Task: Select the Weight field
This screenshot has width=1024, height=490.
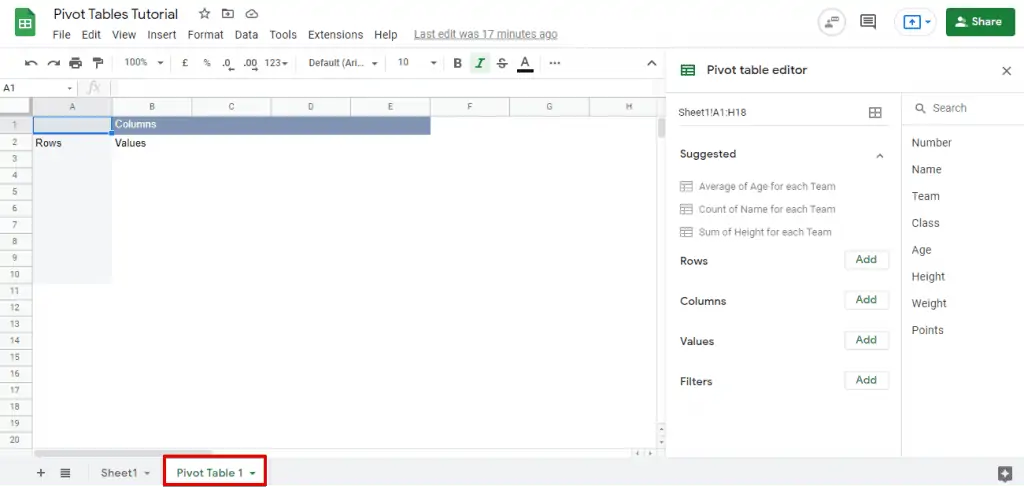Action: [x=929, y=303]
